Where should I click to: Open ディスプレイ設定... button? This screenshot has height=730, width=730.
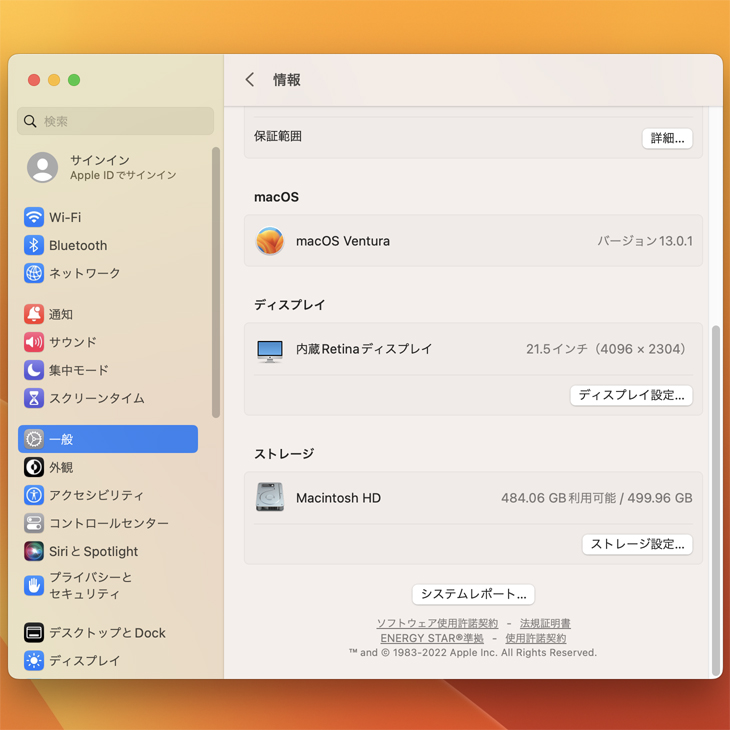[x=631, y=395]
